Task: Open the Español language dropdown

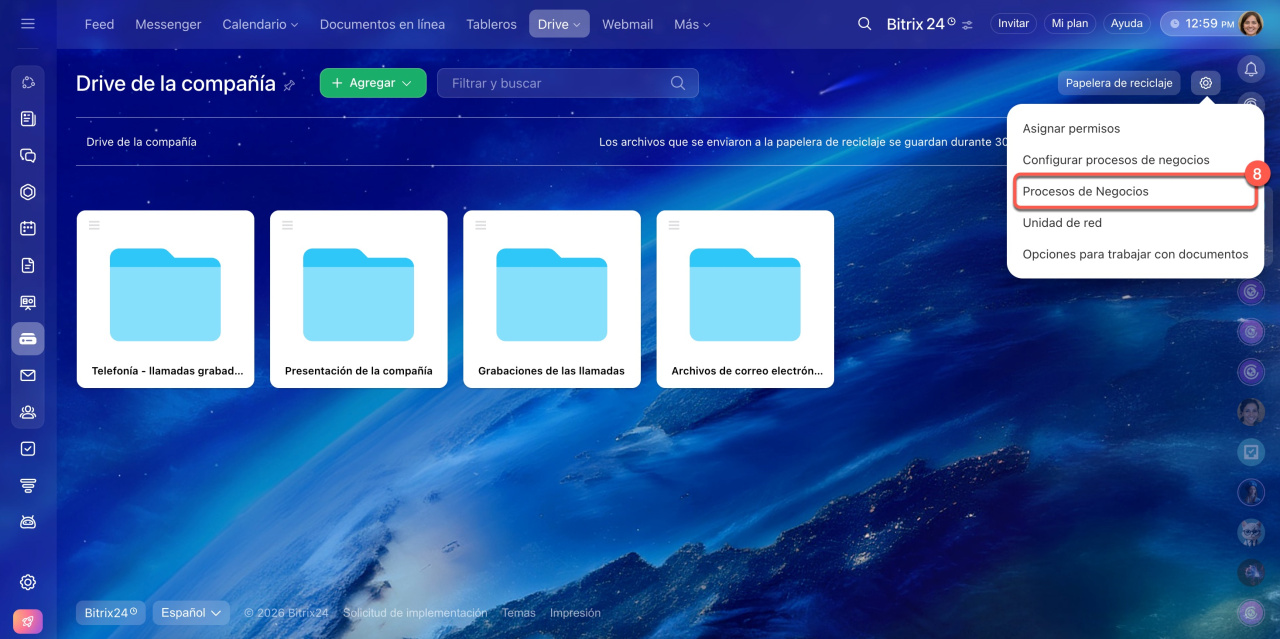Action: [191, 612]
